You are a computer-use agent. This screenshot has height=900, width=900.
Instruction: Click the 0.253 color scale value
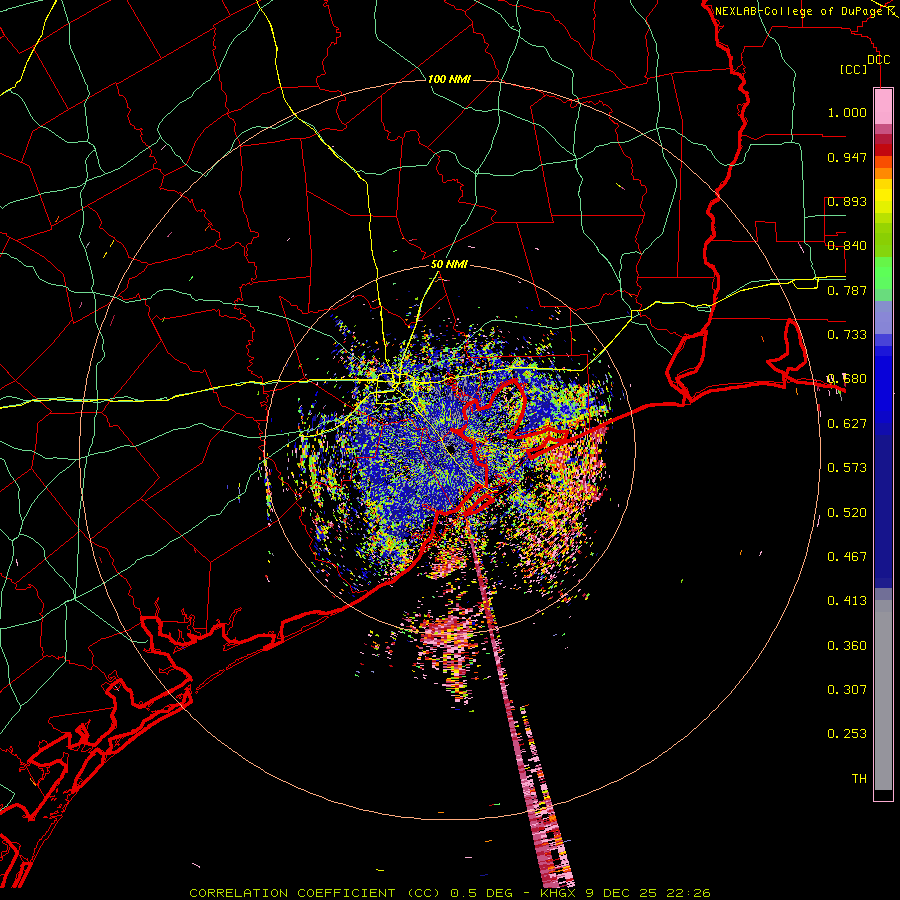[x=847, y=734]
